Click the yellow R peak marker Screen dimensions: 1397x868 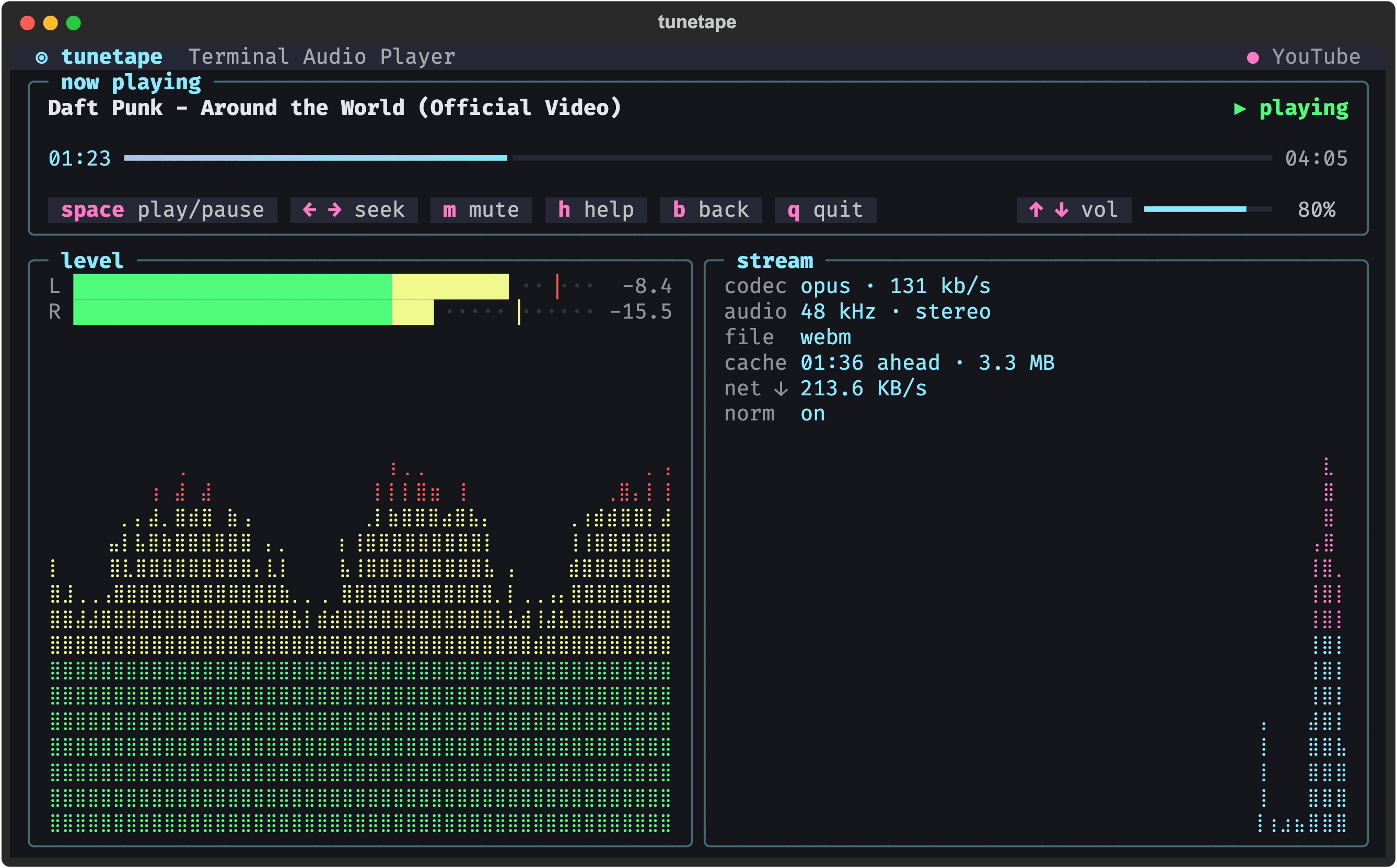tap(519, 312)
